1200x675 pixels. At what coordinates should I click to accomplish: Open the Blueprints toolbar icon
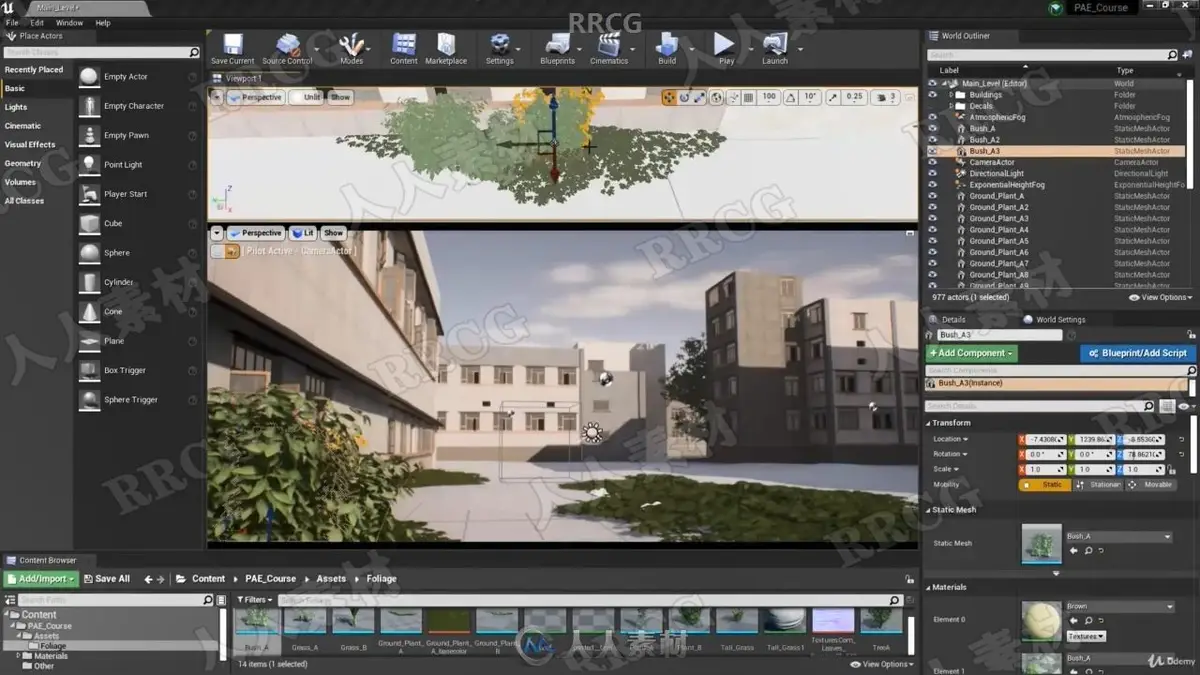(x=557, y=45)
